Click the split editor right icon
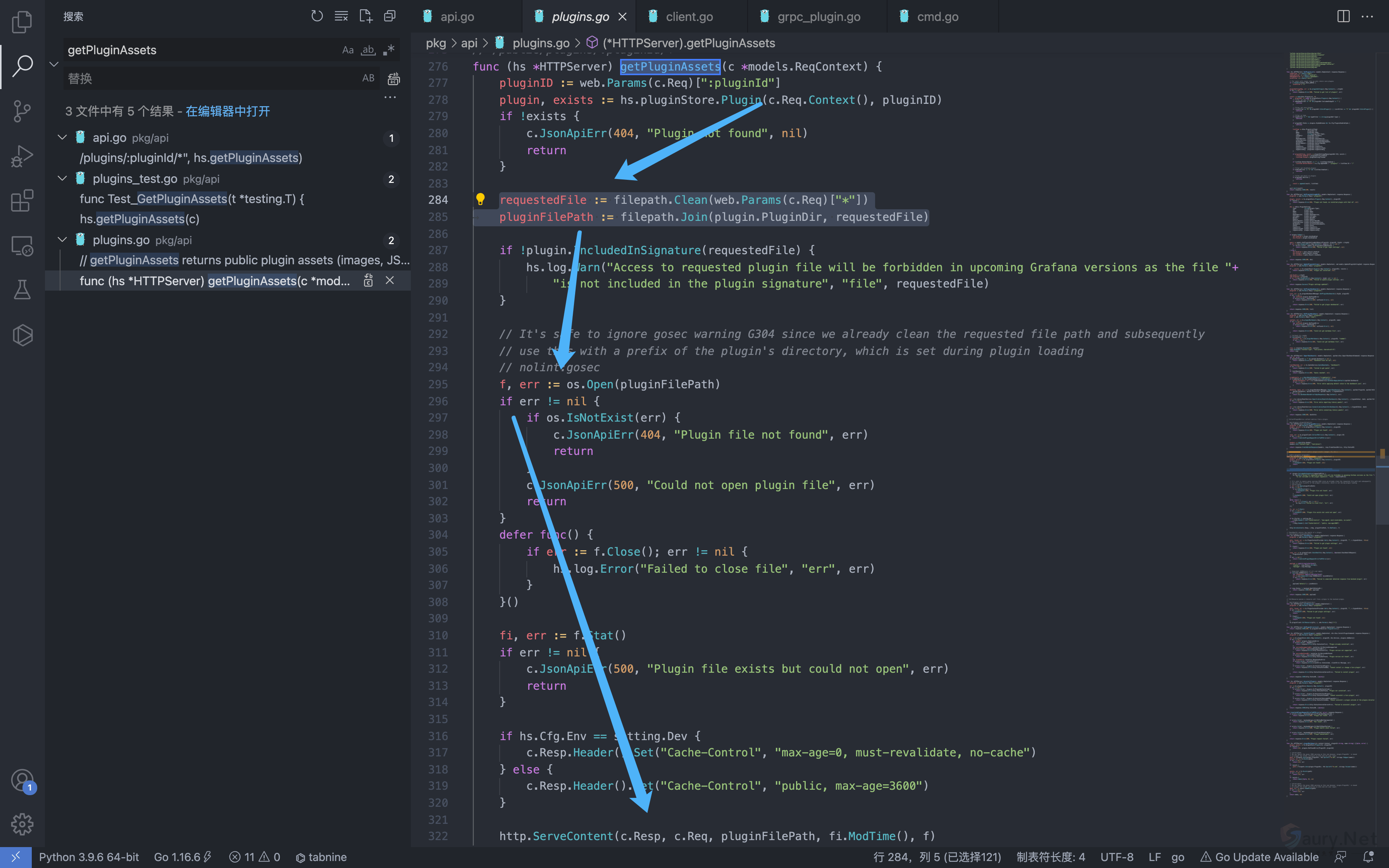The height and width of the screenshot is (868, 1389). (x=1343, y=16)
